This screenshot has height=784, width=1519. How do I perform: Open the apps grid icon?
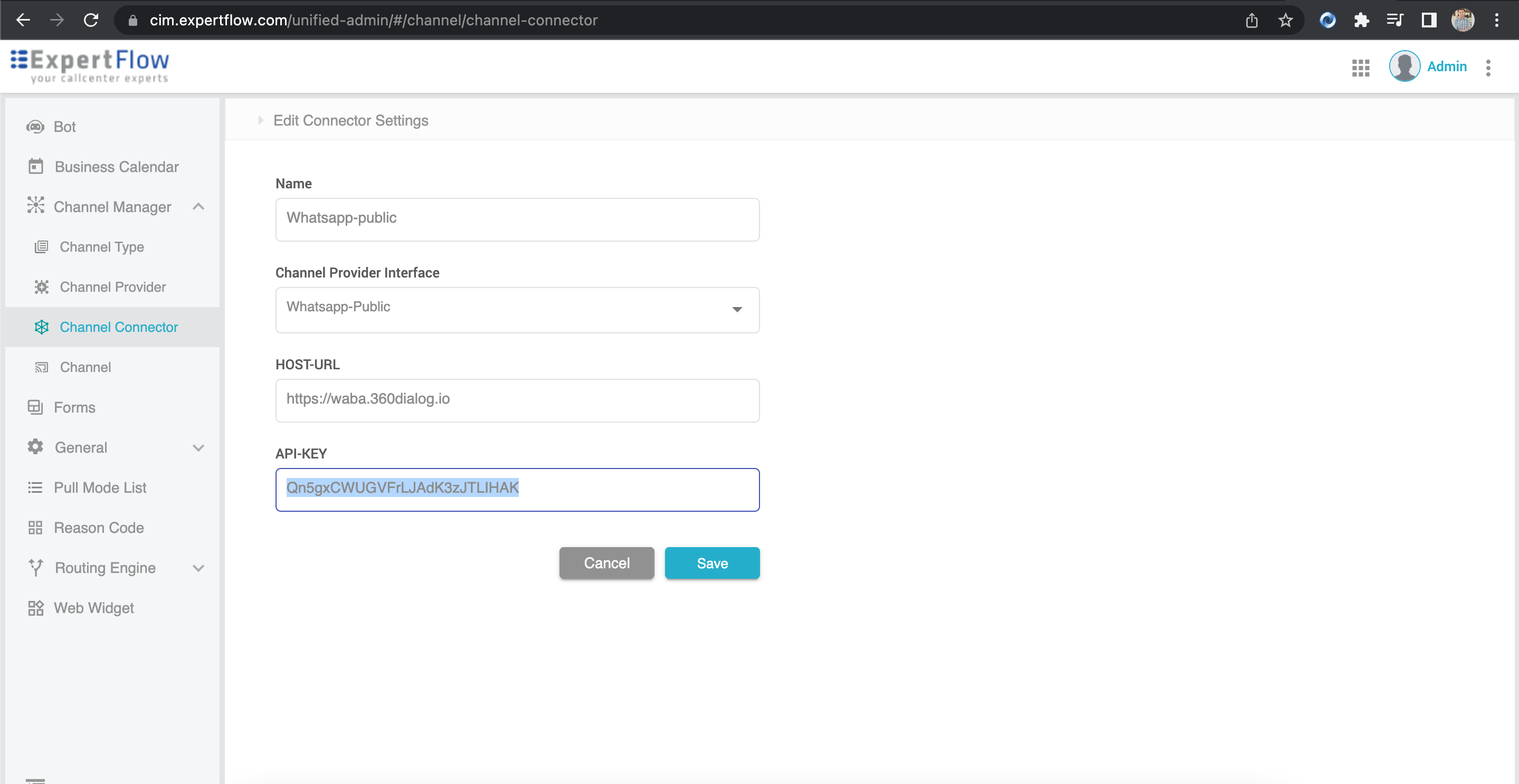click(1360, 67)
